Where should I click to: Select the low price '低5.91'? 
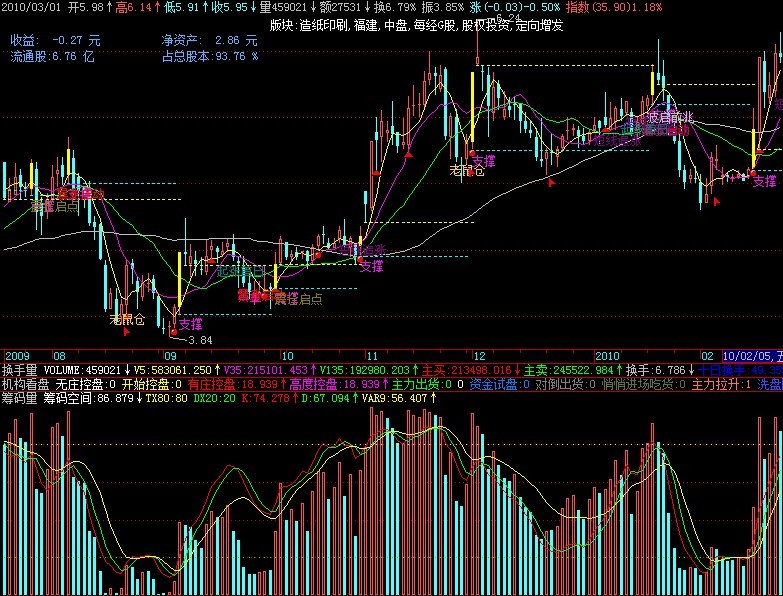tap(185, 7)
